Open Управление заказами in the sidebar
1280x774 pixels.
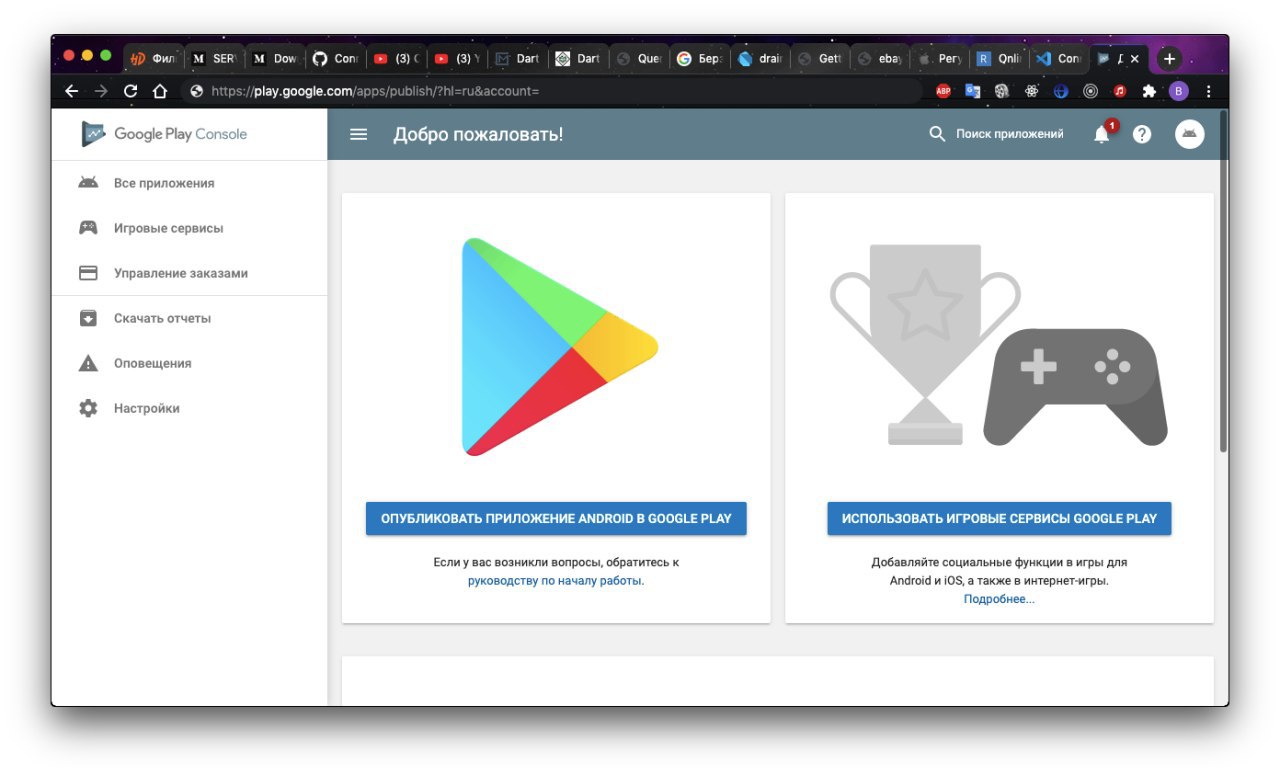(x=181, y=273)
